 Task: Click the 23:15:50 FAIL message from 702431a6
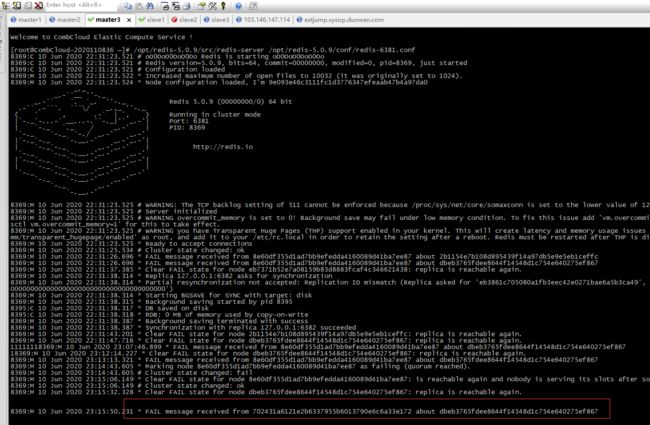pyautogui.click(x=304, y=411)
